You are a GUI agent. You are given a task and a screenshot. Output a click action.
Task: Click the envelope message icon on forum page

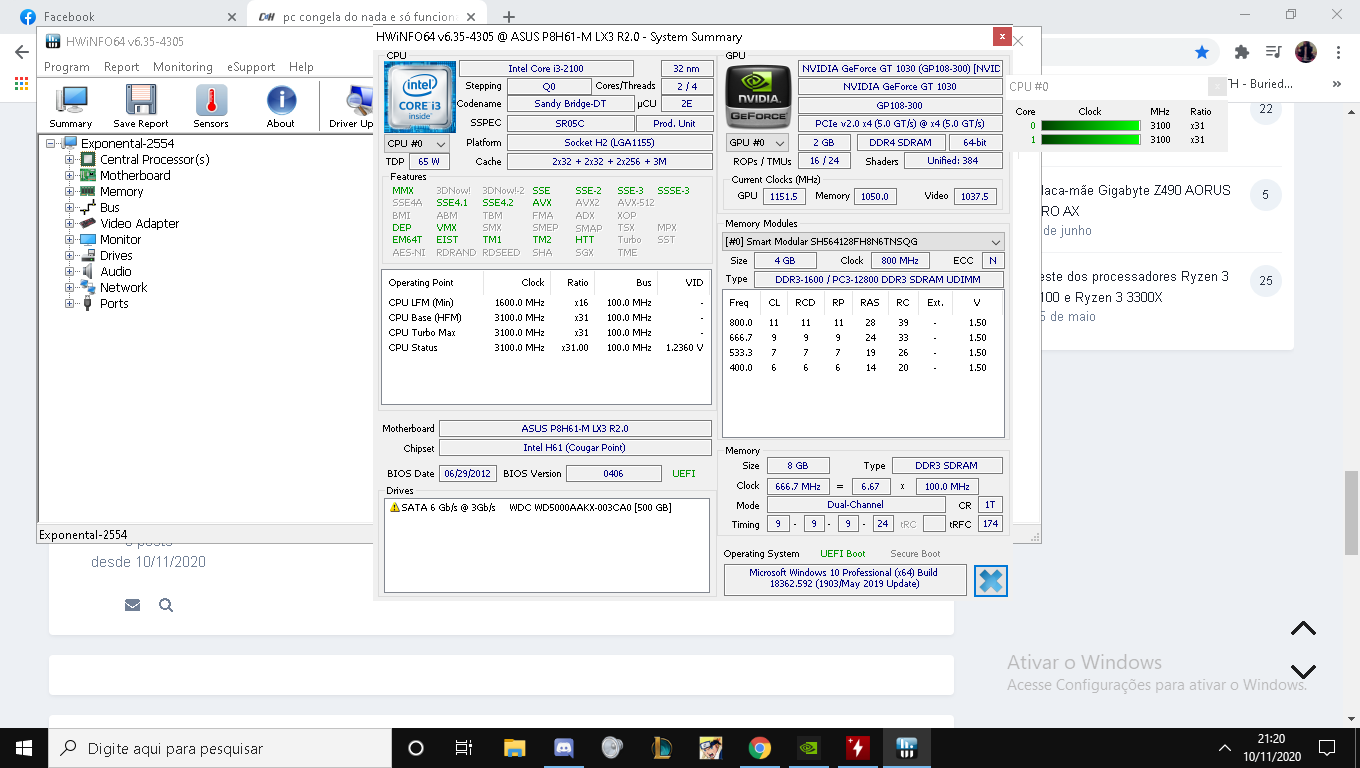132,605
